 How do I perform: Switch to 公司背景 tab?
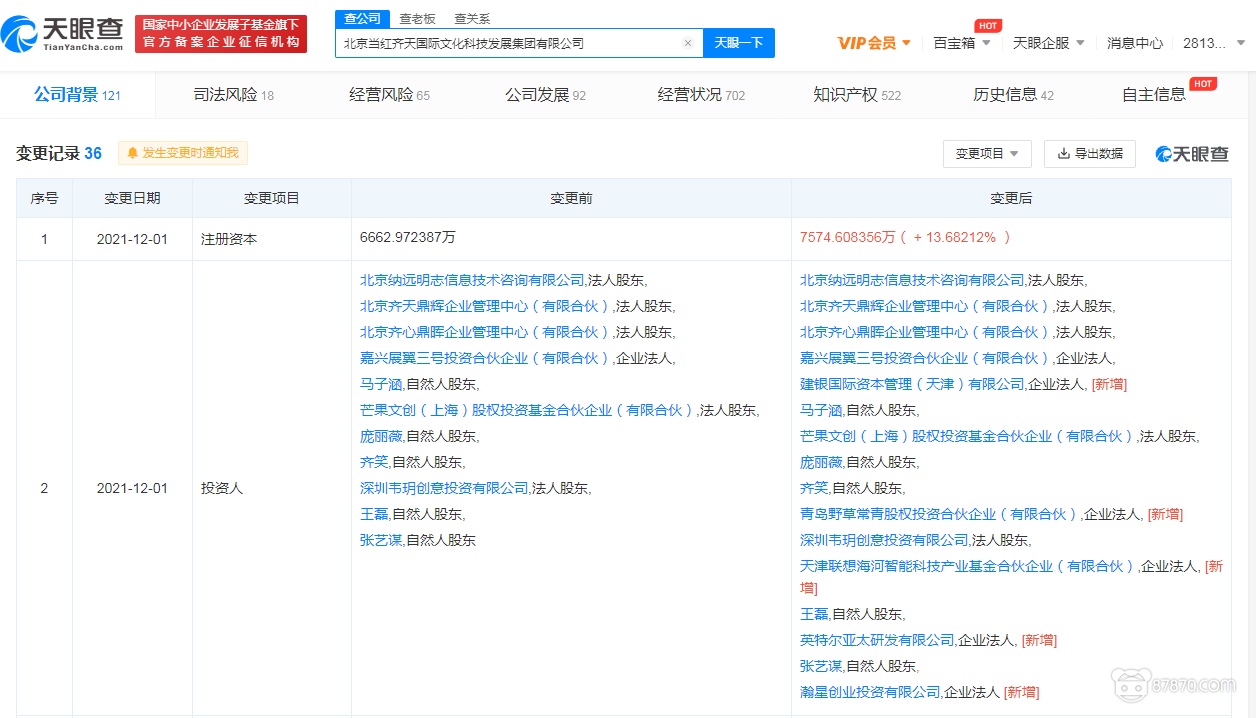77,95
